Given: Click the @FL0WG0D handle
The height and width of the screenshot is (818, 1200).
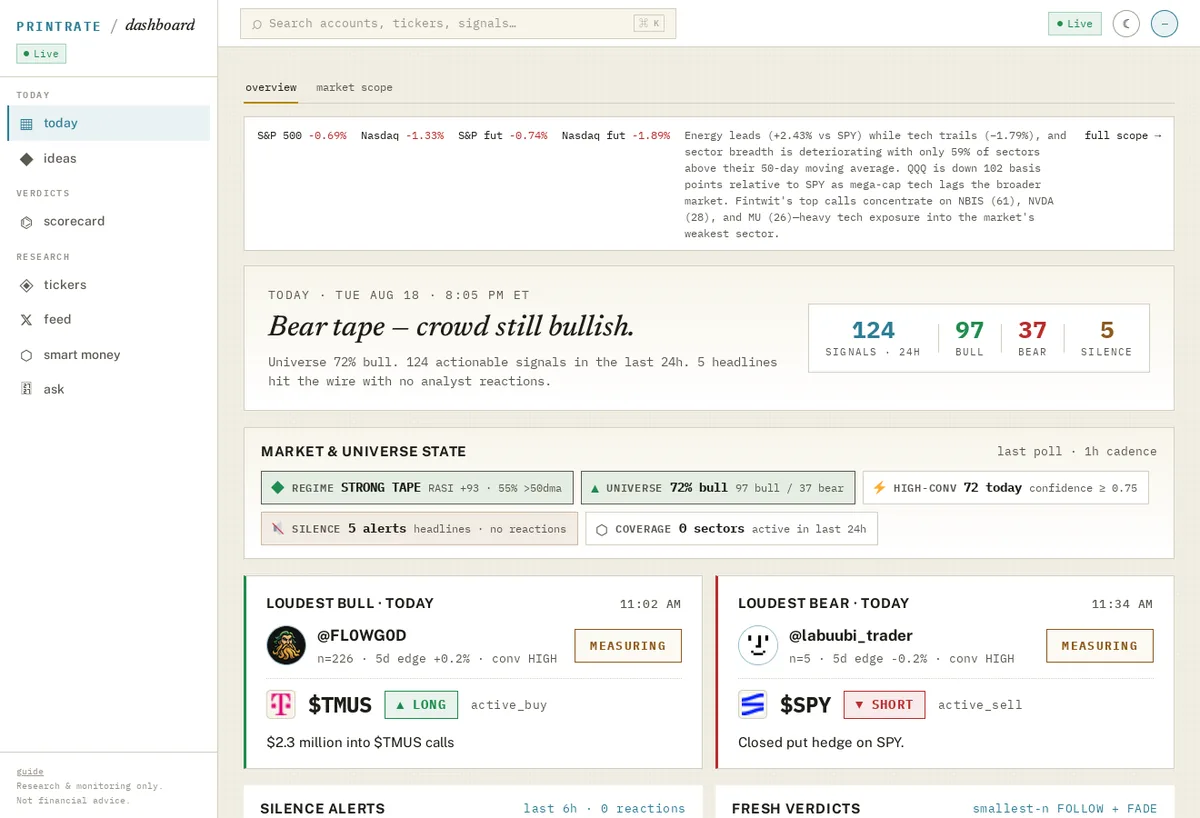Looking at the screenshot, I should (362, 635).
